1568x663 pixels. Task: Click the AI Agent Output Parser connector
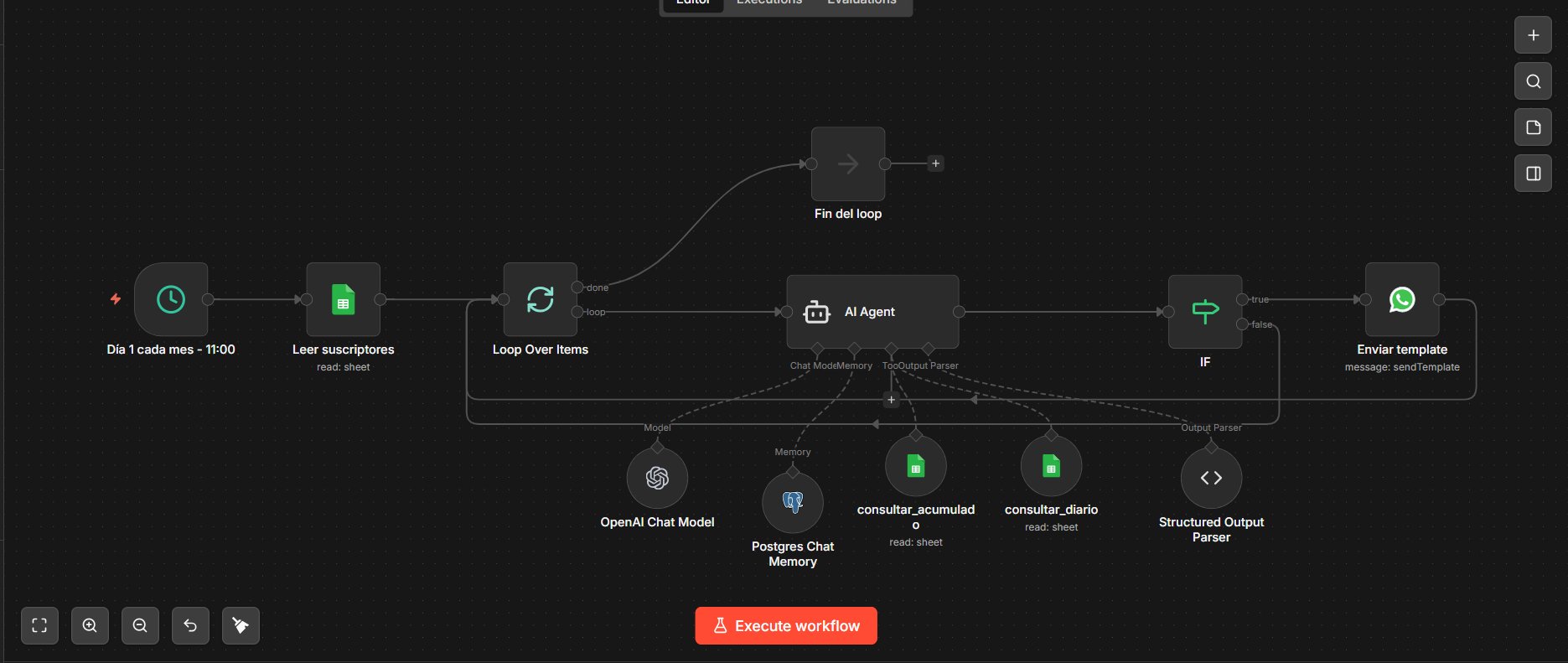pyautogui.click(x=928, y=349)
